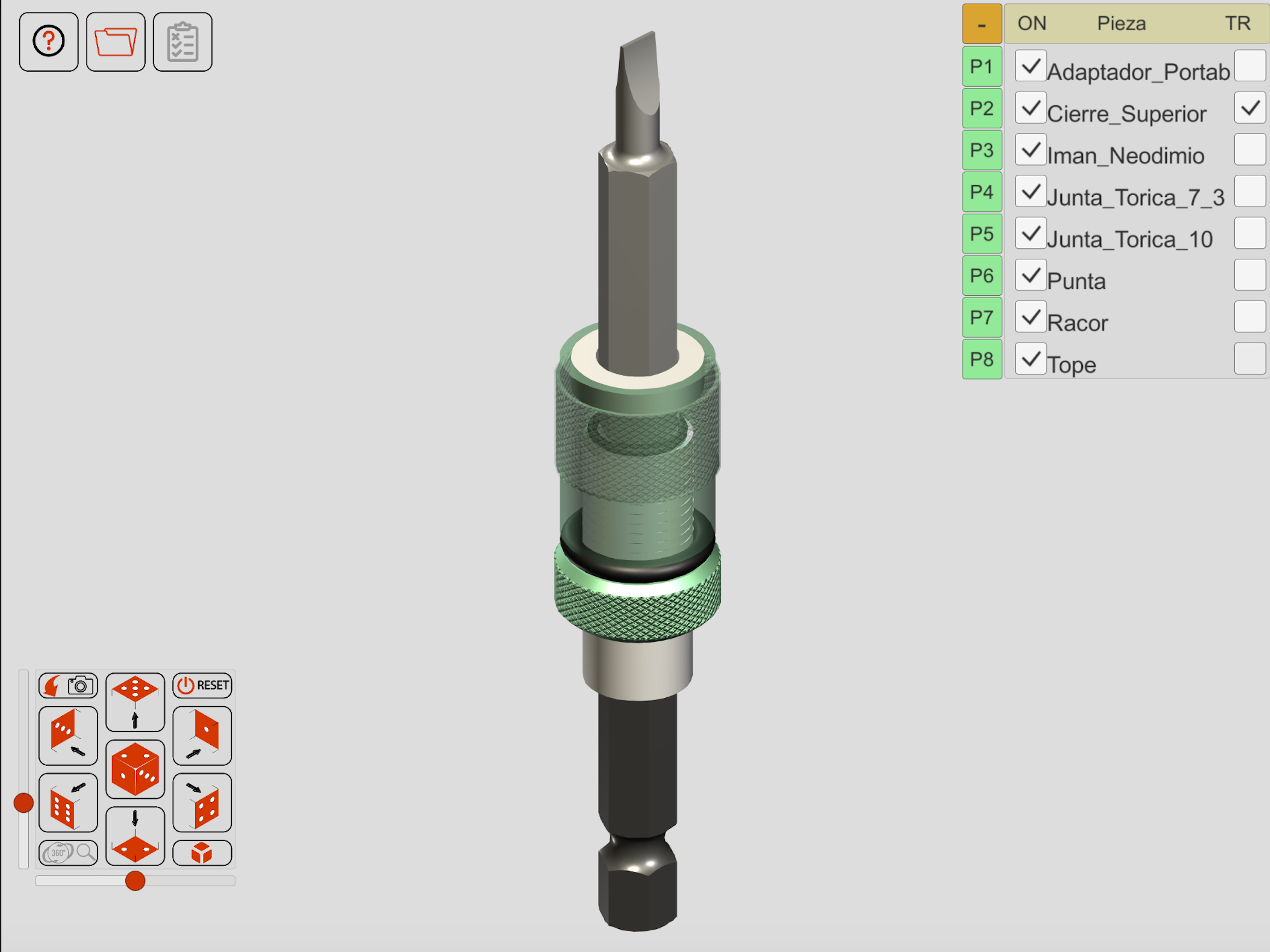Click the Iman_Neodimio part name

pos(1125,156)
